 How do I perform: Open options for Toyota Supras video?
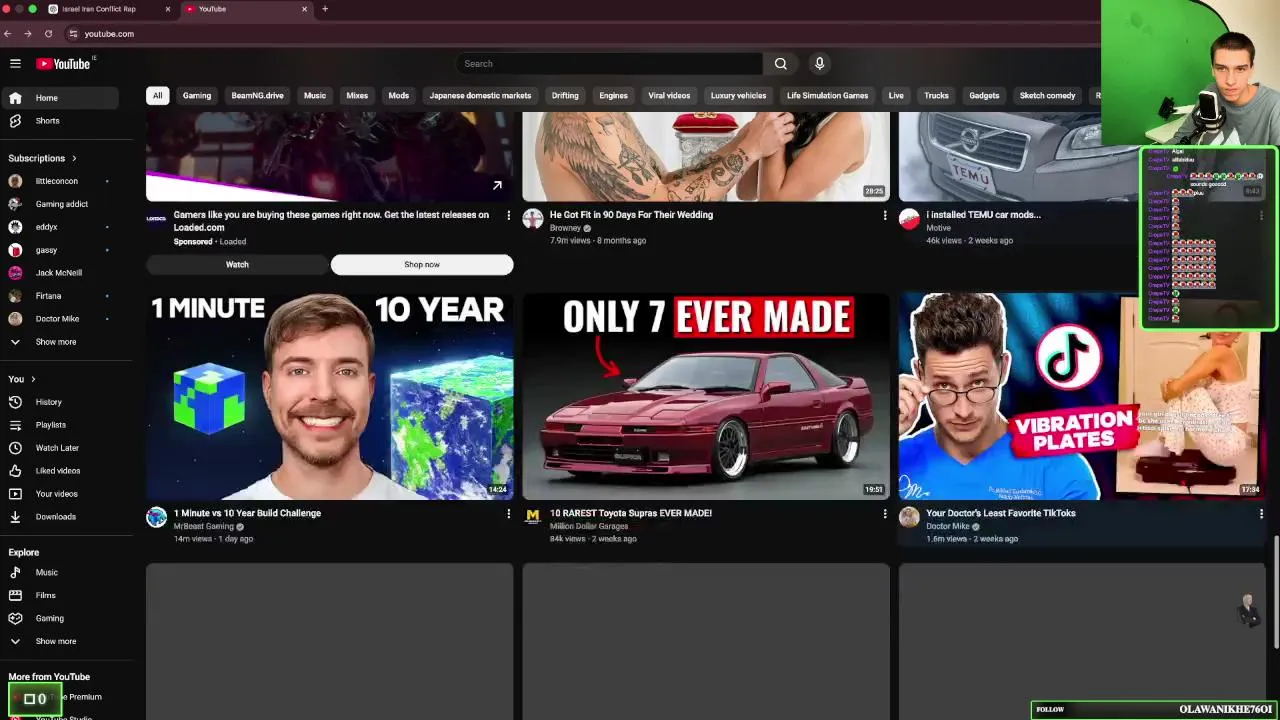click(884, 514)
